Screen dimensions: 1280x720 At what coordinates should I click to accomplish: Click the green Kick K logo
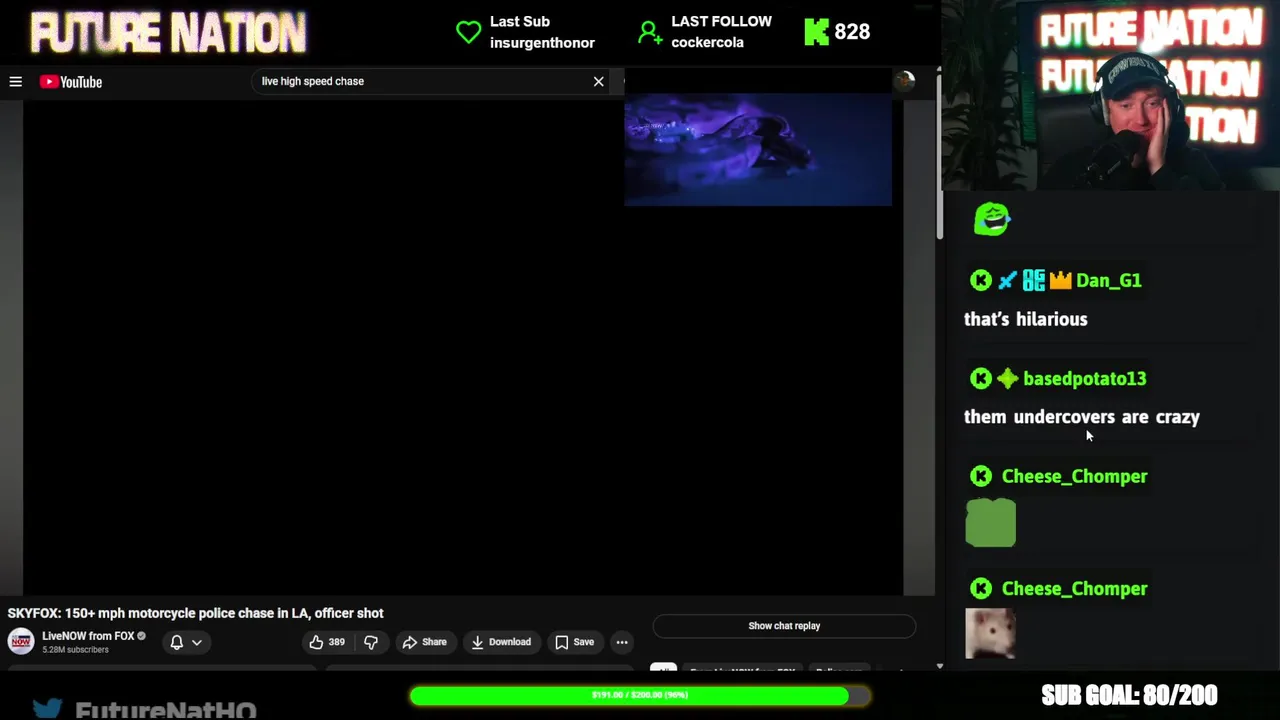click(816, 32)
